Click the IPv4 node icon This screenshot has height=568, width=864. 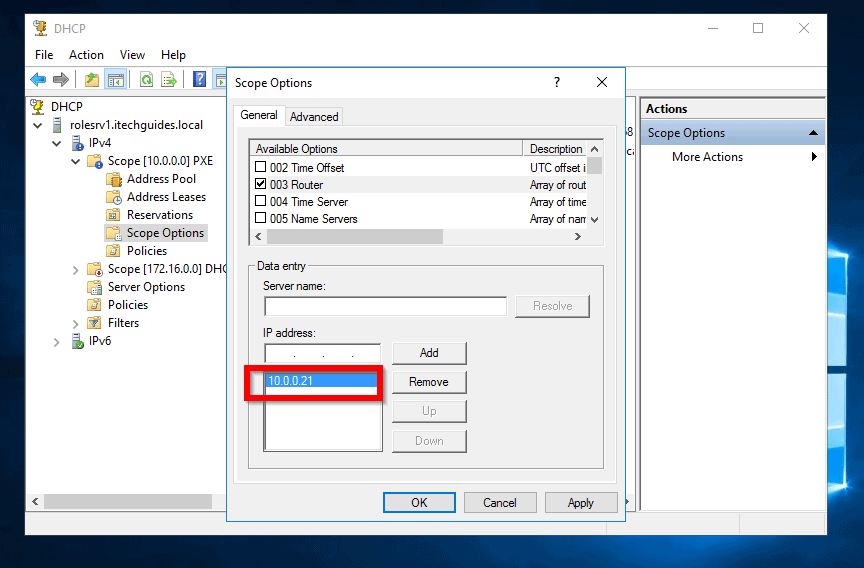[77, 143]
